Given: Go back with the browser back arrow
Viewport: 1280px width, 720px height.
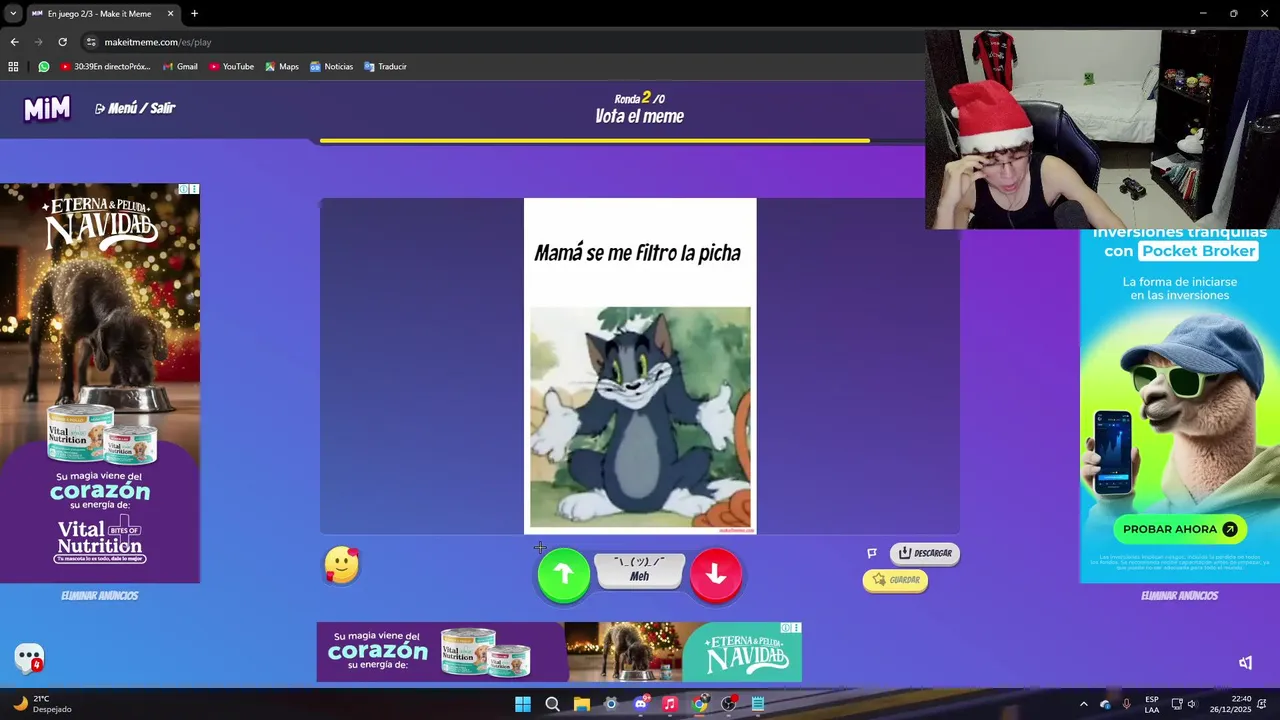Looking at the screenshot, I should coord(14,42).
